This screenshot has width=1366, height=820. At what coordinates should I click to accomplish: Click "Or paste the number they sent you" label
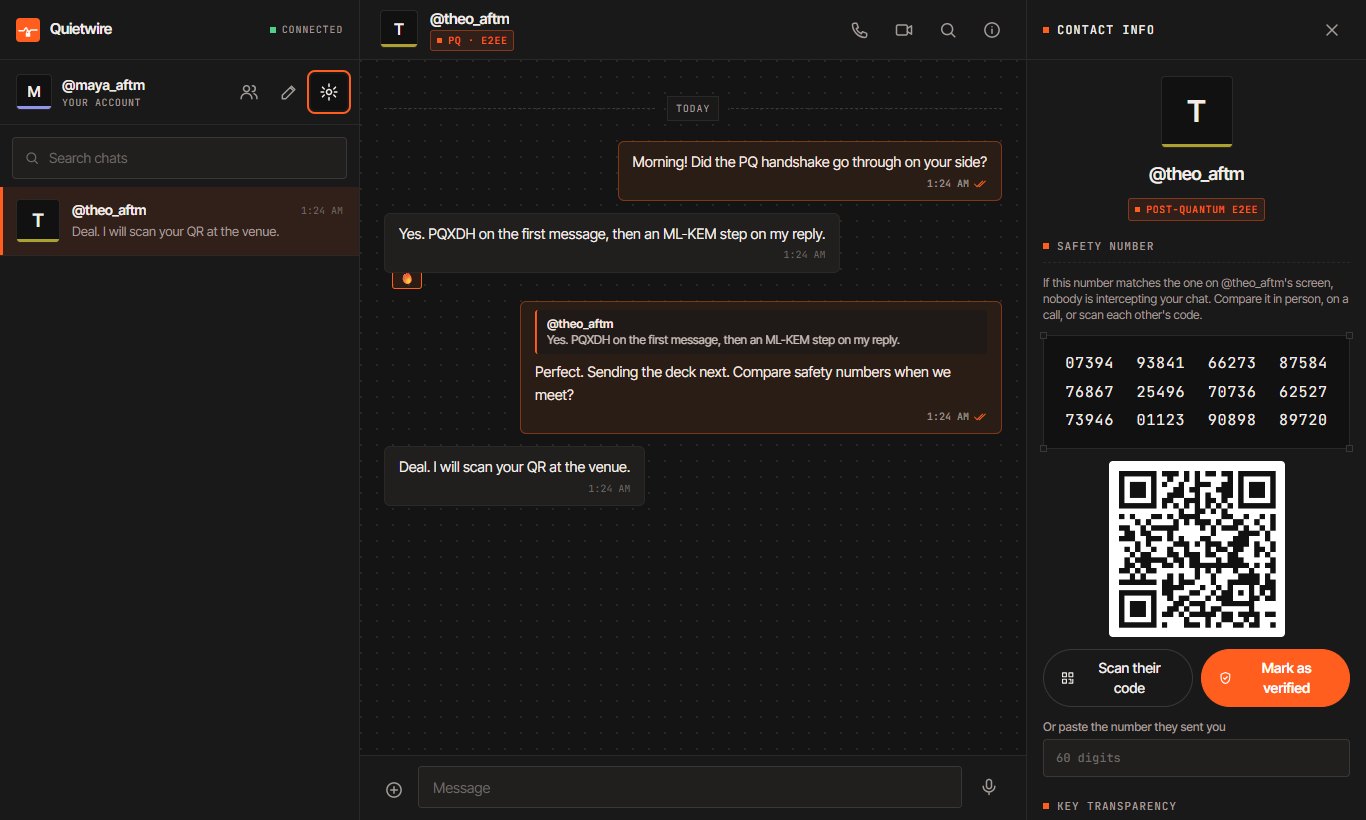(1134, 727)
